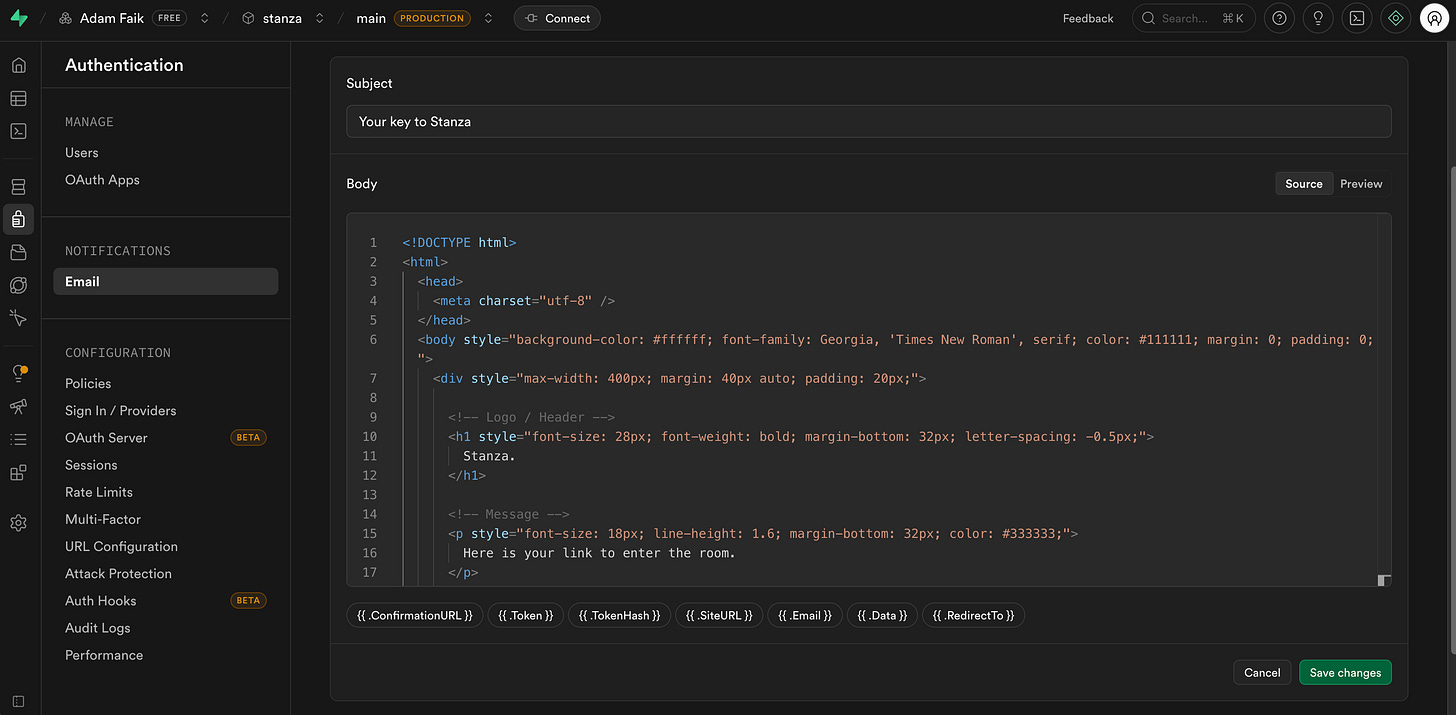Image resolution: width=1456 pixels, height=715 pixels.
Task: Open the Table Editor from the sidebar
Action: coord(18,98)
